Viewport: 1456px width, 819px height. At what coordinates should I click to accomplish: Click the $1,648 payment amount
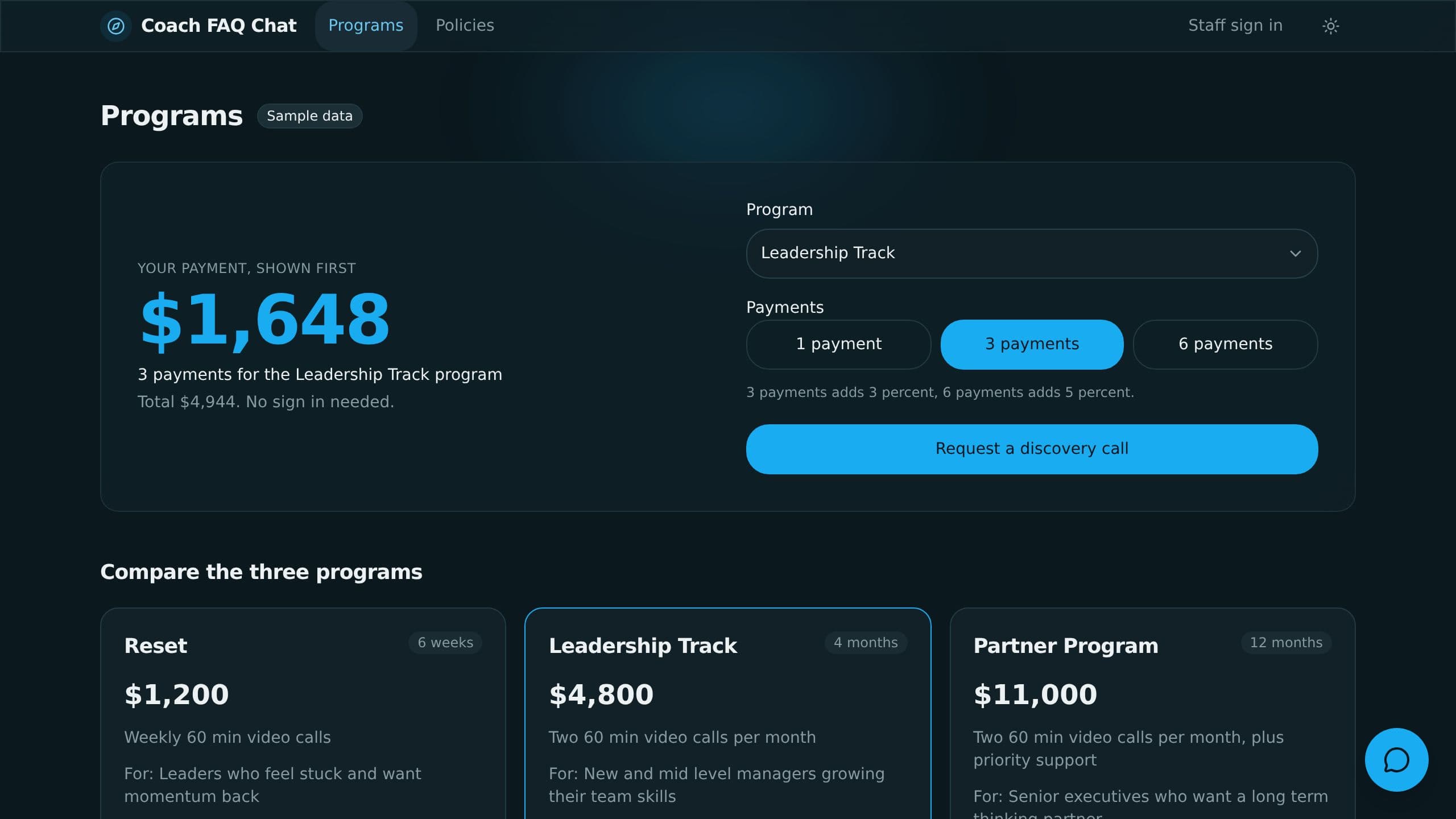(x=265, y=320)
